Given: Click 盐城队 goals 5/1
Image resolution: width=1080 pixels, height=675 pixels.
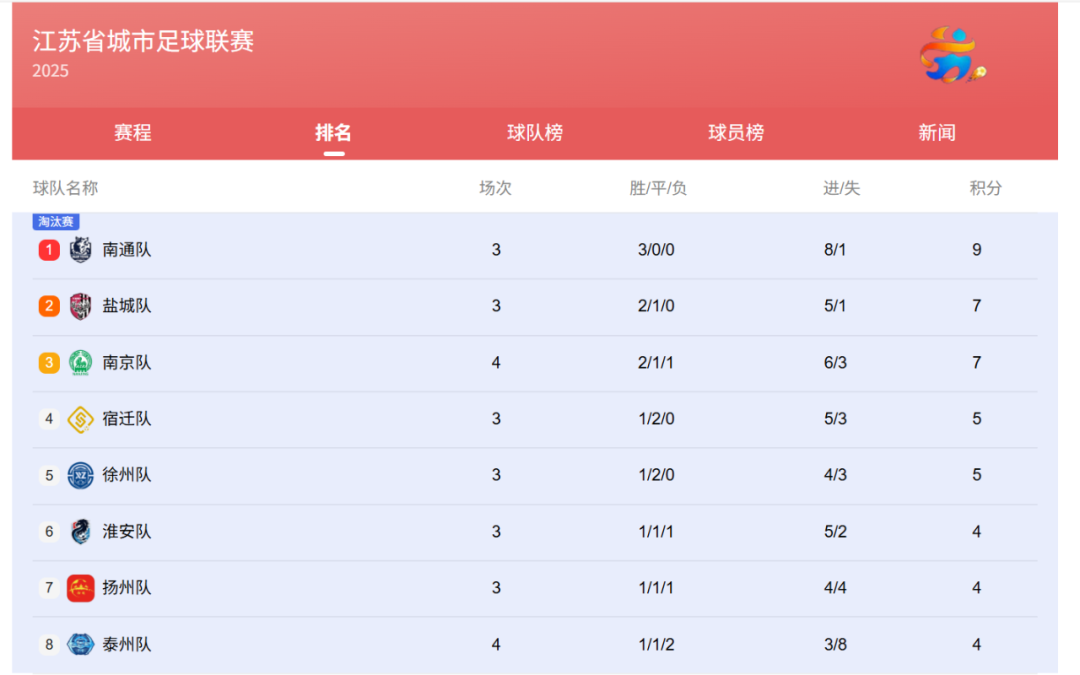Looking at the screenshot, I should pos(835,306).
